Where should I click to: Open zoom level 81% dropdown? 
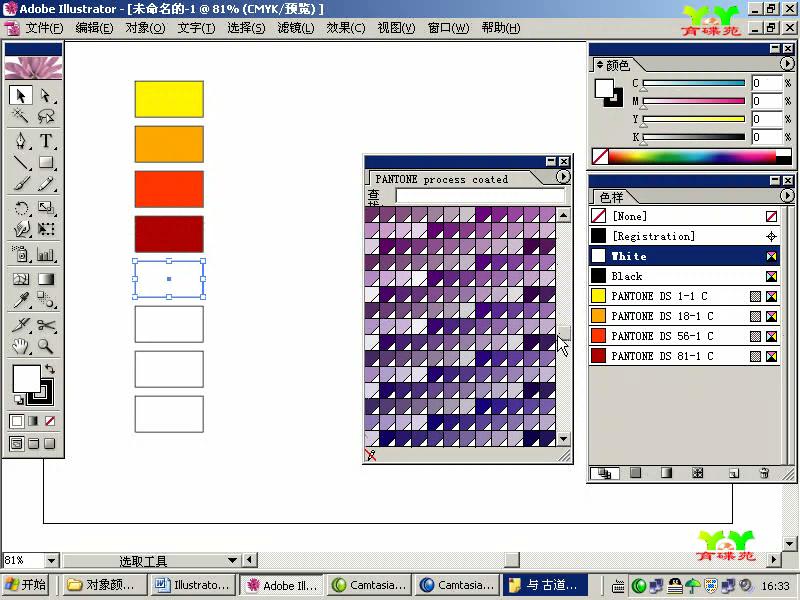(x=52, y=561)
